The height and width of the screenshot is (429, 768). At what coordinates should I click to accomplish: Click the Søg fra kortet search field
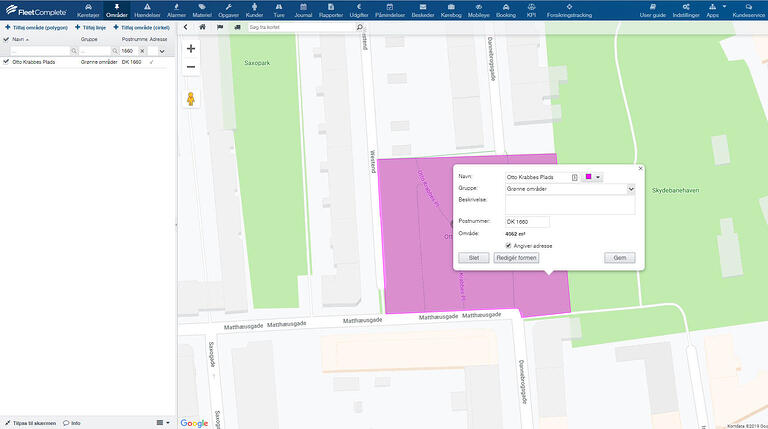(x=301, y=27)
